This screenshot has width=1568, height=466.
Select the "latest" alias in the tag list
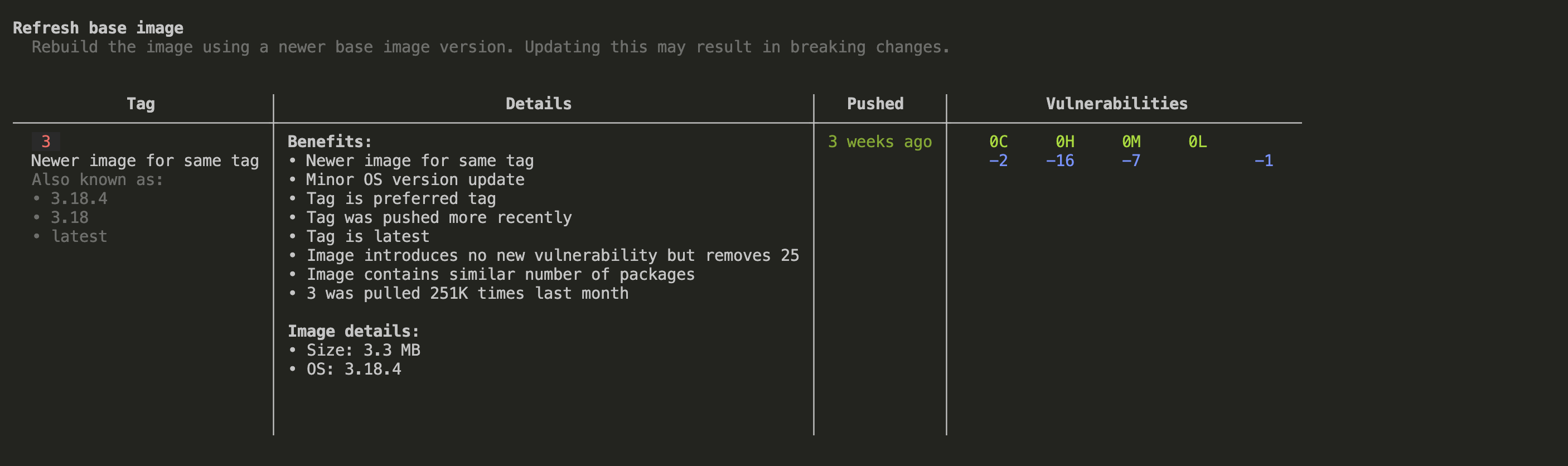[79, 237]
